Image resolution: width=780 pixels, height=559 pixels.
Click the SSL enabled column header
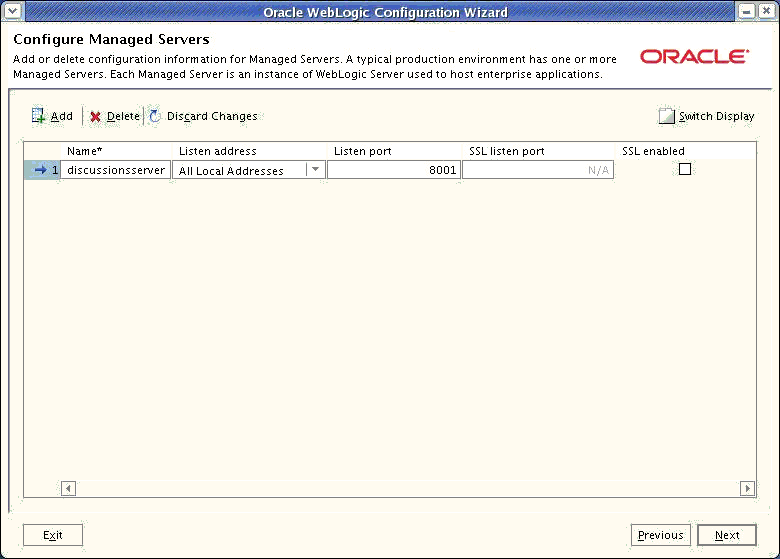[685, 151]
